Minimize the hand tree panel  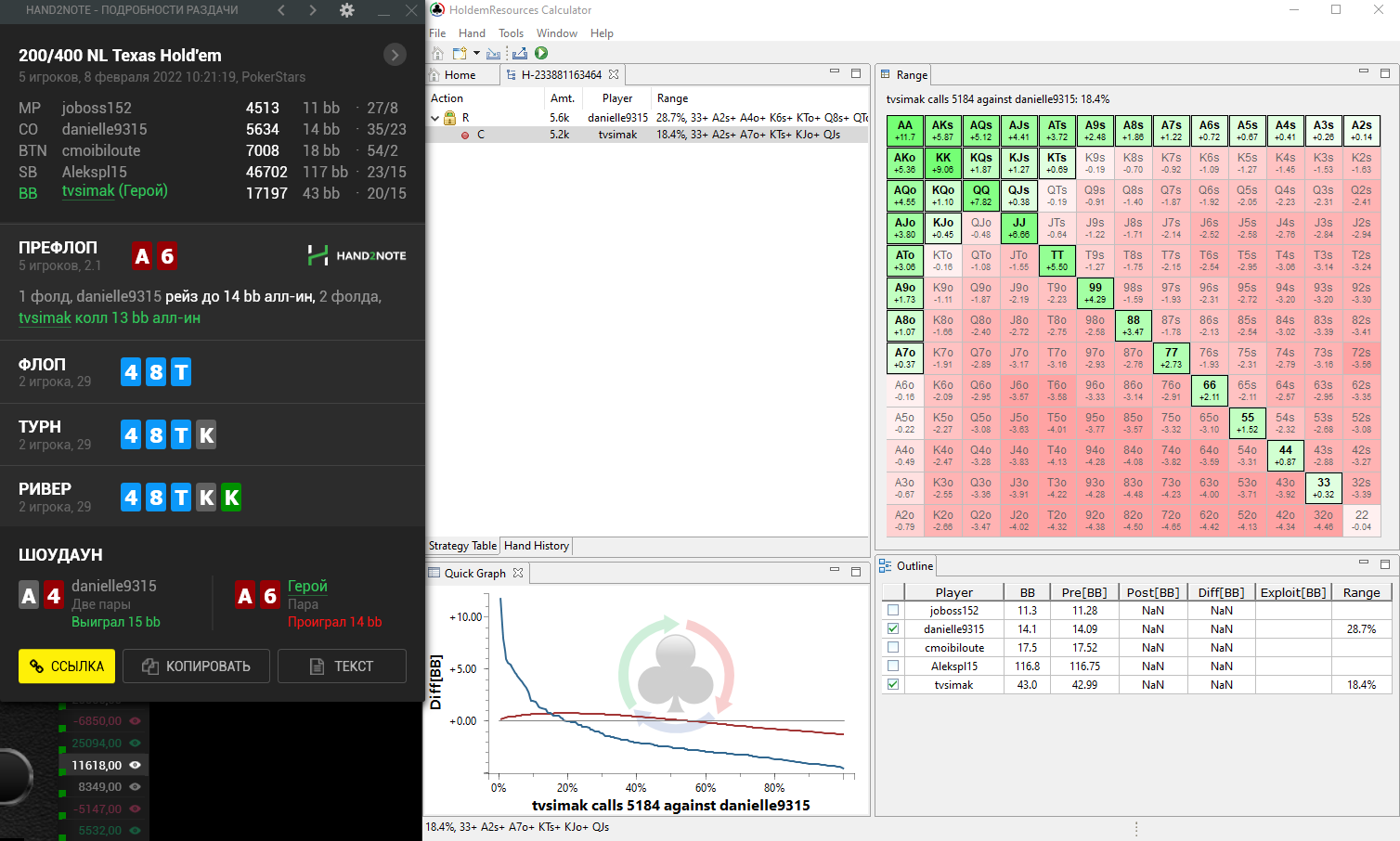coord(834,71)
